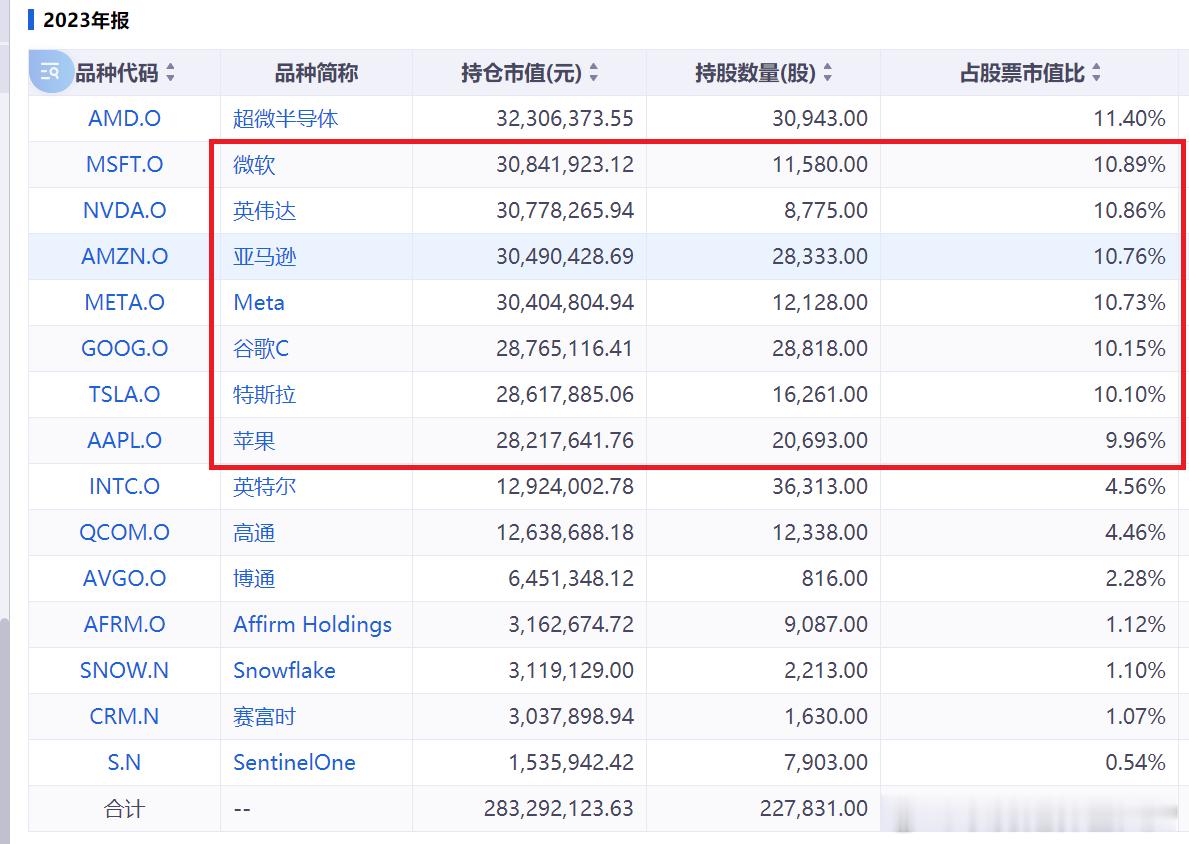Open the AAPL.O stock code link
Image resolution: width=1189 pixels, height=844 pixels.
click(124, 441)
